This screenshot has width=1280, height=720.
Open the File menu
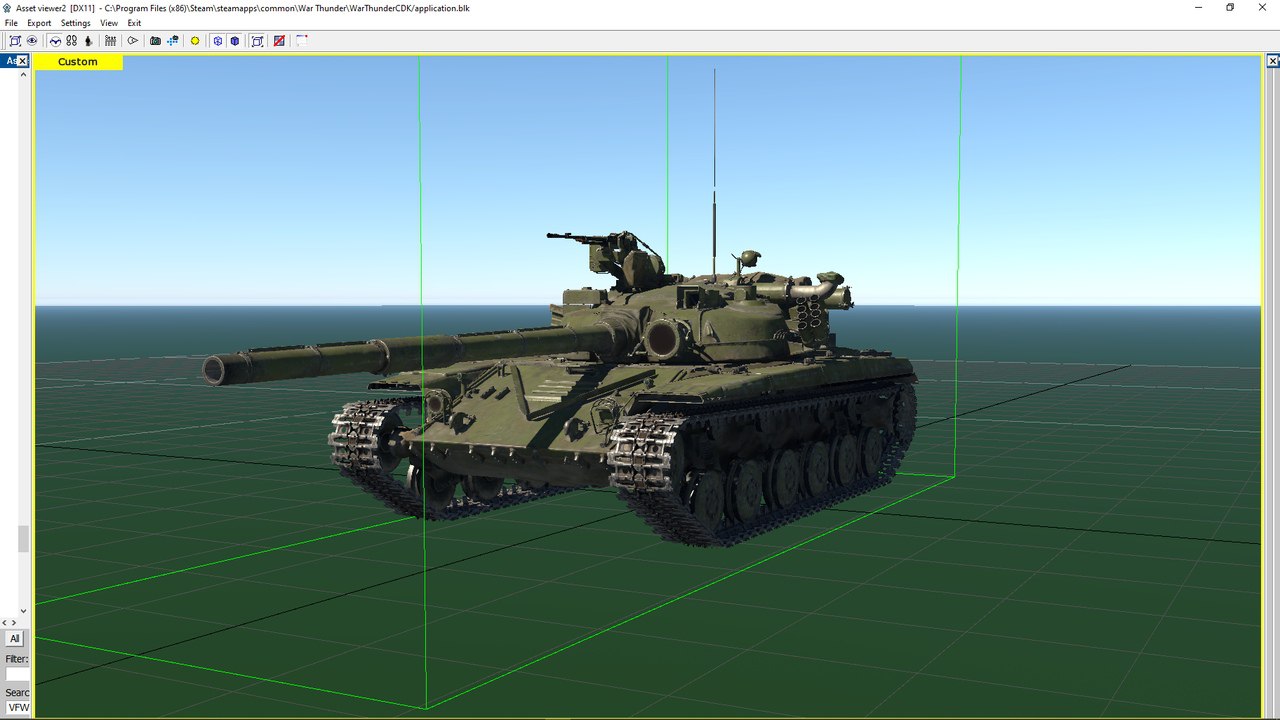point(11,23)
